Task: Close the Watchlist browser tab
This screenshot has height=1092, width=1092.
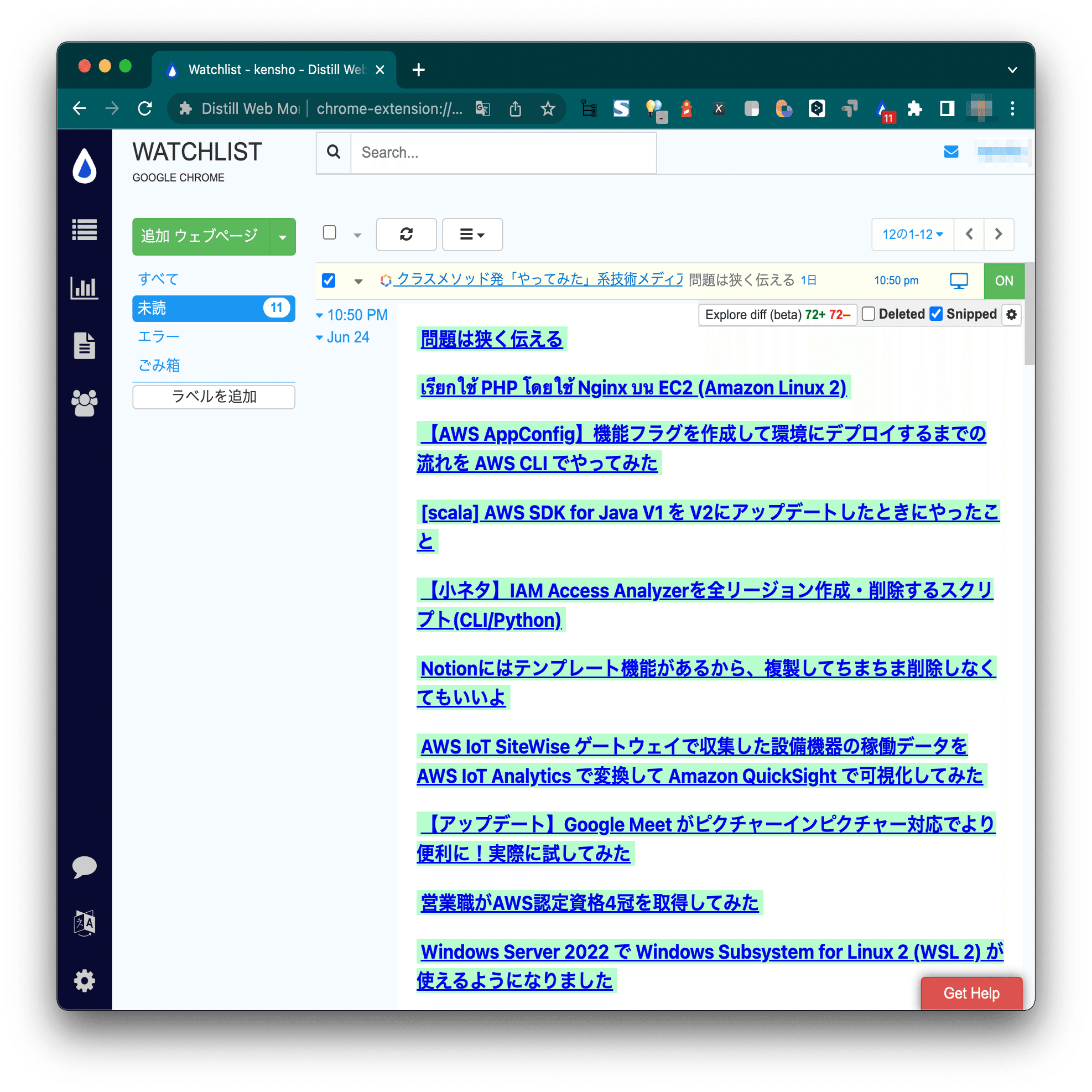Action: (x=380, y=70)
